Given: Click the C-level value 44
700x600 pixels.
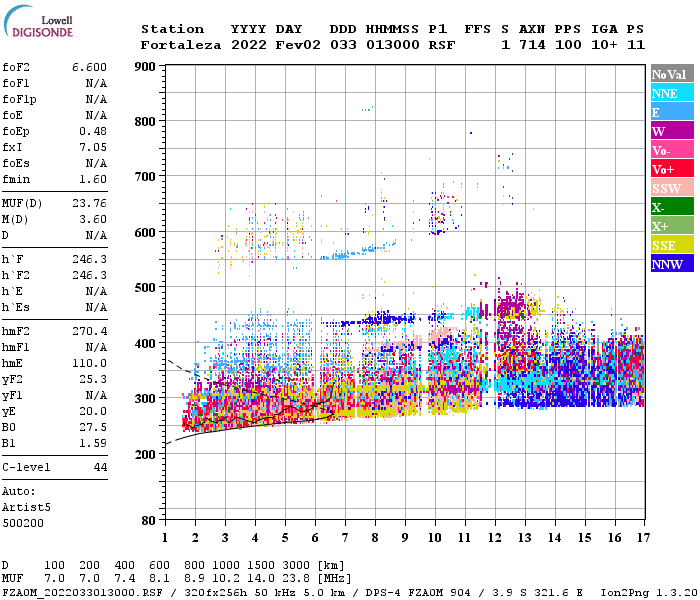Looking at the screenshot, I should click(x=100, y=467).
